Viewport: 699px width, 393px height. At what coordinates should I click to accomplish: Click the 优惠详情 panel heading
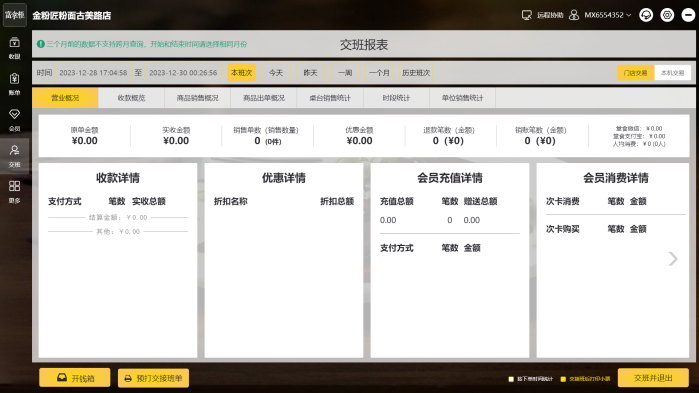(284, 178)
